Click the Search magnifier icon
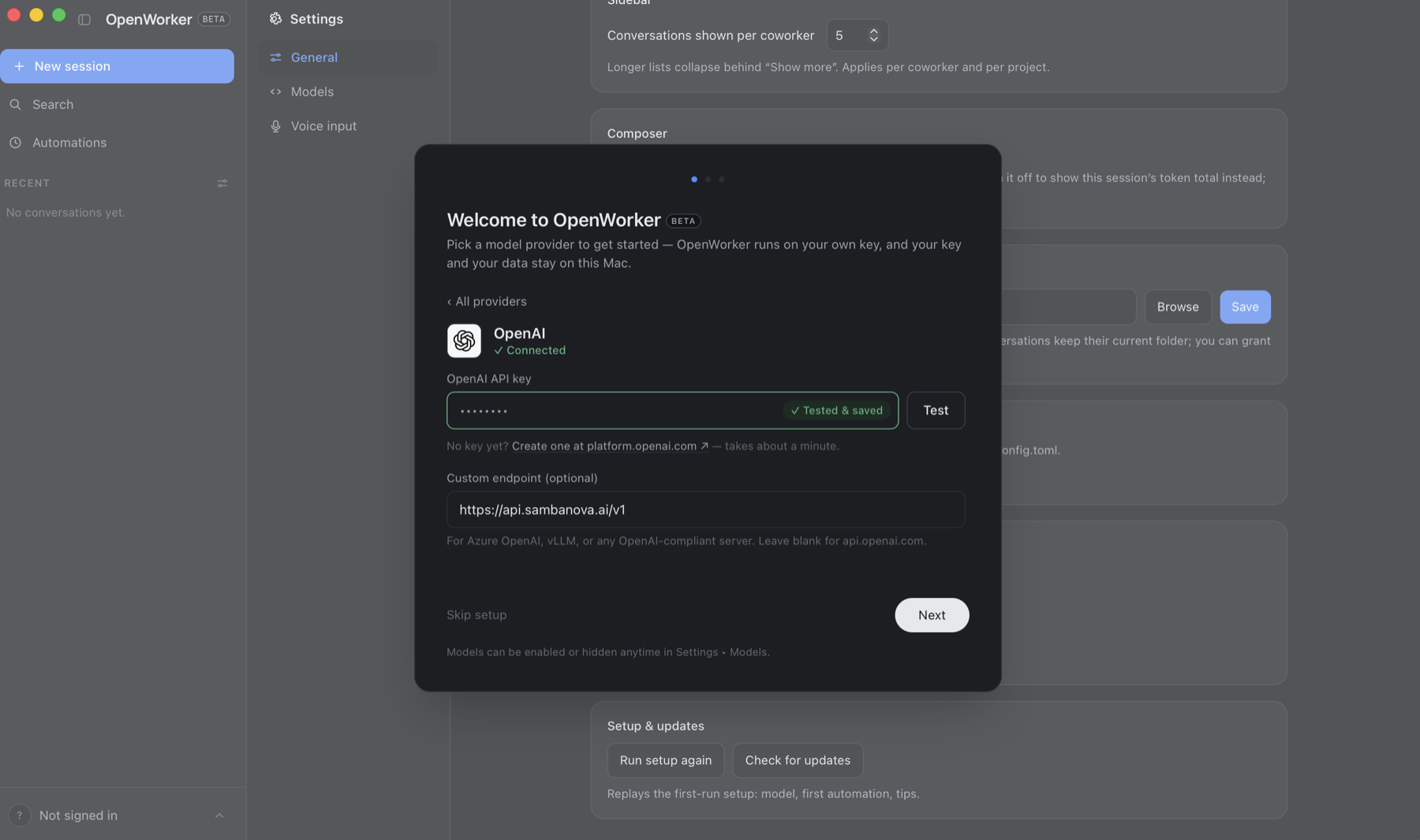 [x=15, y=104]
